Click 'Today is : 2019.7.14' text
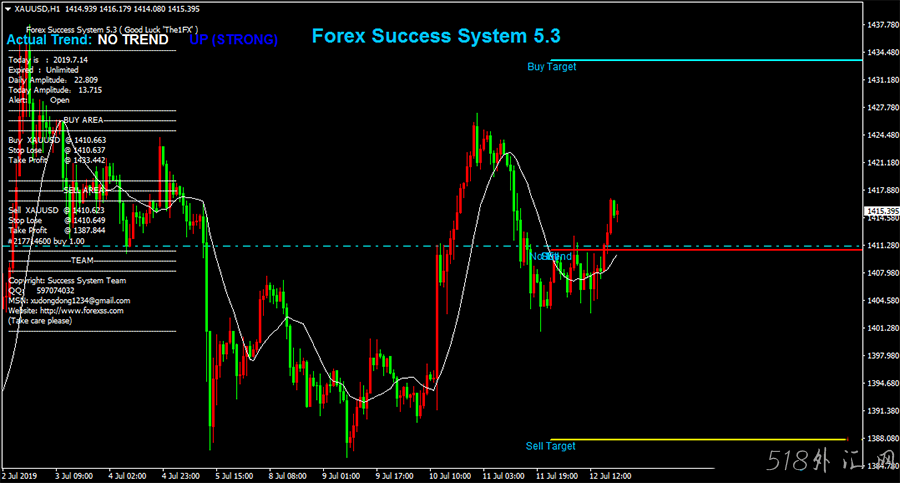Image resolution: width=900 pixels, height=483 pixels. 48,60
